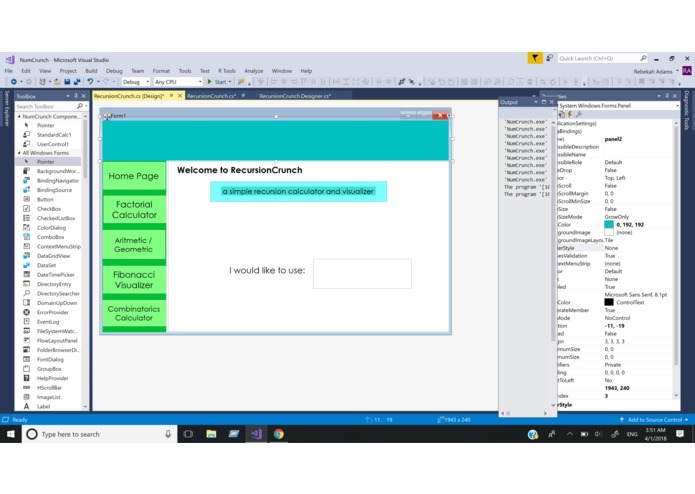Click the Undo arrow icon
695x494 pixels.
click(90, 82)
